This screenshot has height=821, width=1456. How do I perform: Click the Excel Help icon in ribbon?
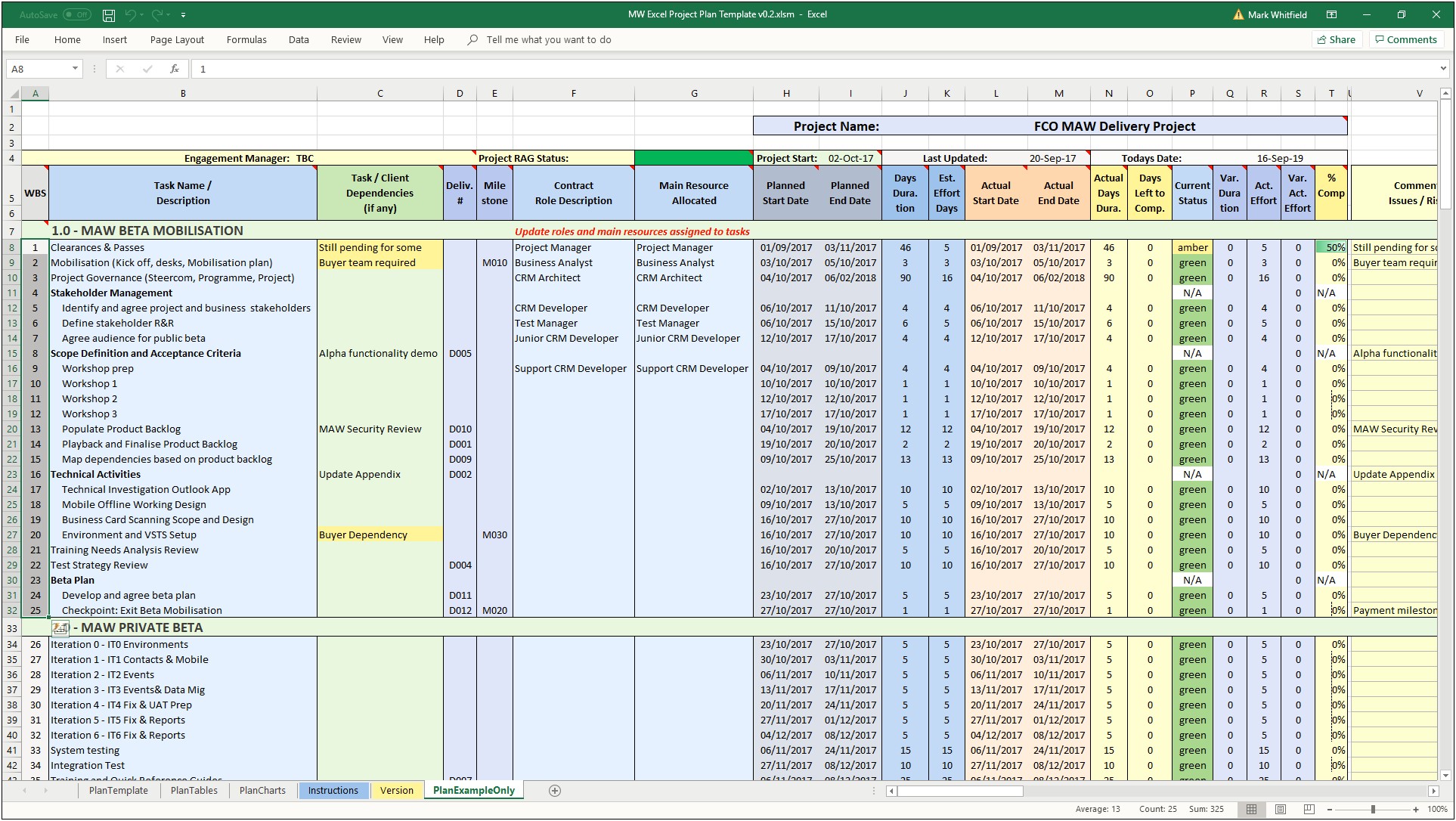tap(434, 39)
